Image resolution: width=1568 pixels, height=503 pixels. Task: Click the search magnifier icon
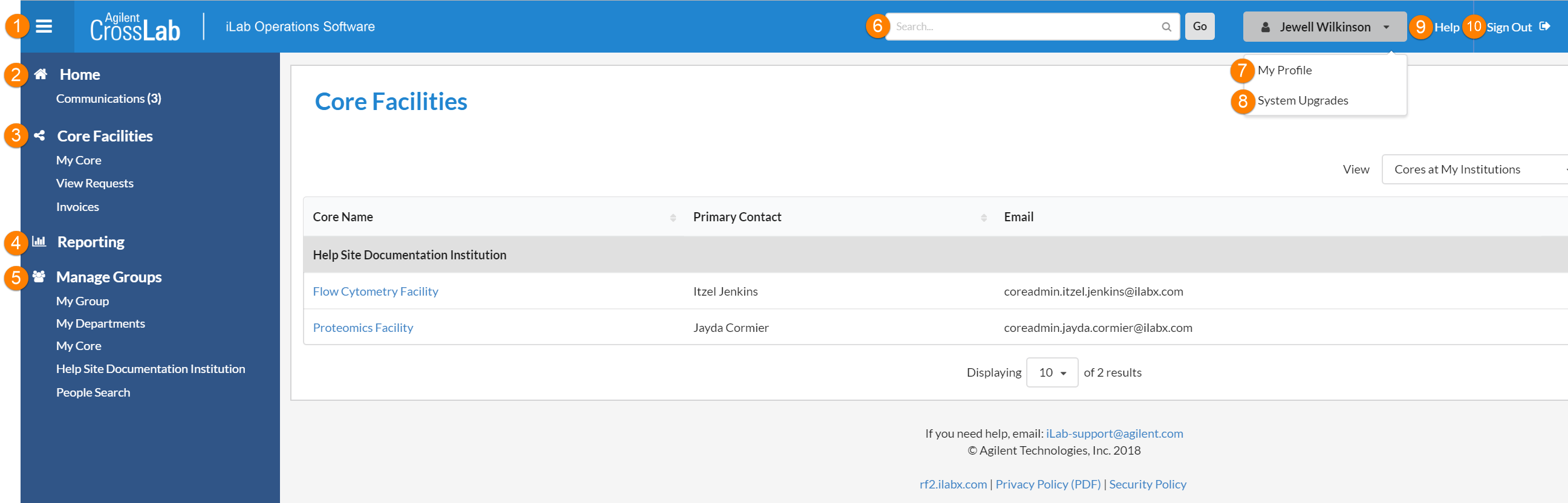[x=1166, y=27]
